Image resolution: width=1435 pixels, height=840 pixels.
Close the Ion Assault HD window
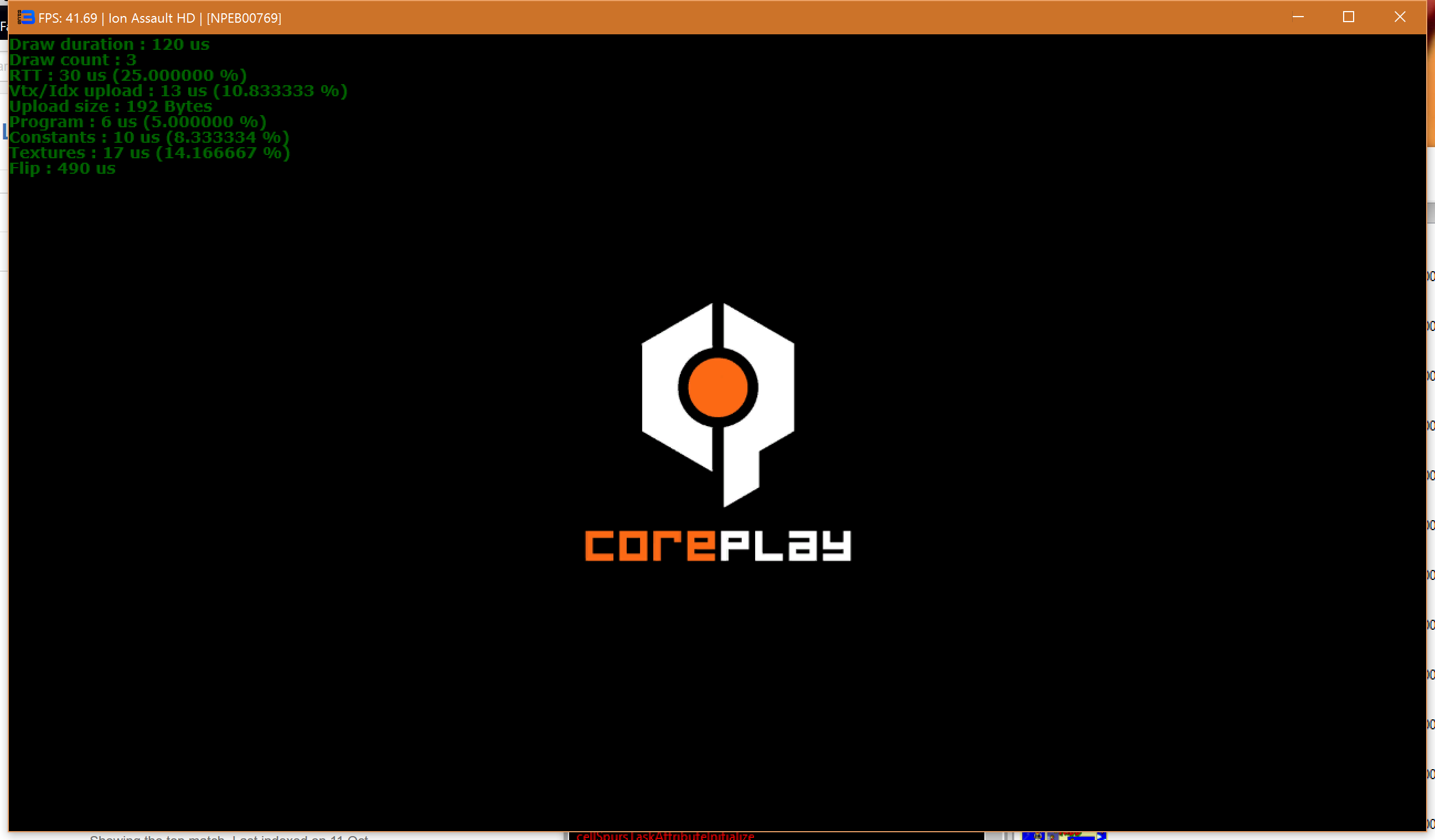coord(1400,17)
